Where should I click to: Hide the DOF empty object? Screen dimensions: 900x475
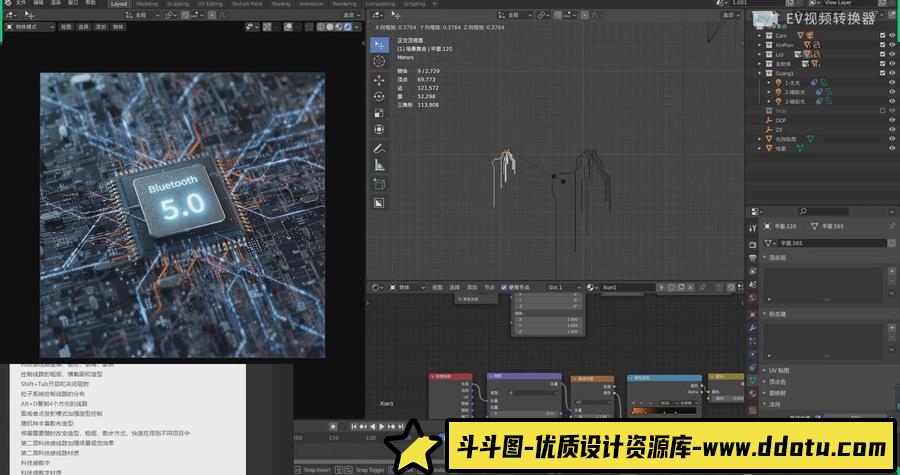tap(892, 120)
